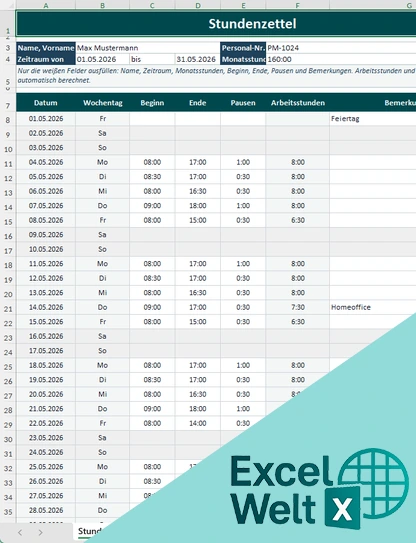Click Arbeitsstunden 6:30 on 08.05.2026 row

pos(298,220)
